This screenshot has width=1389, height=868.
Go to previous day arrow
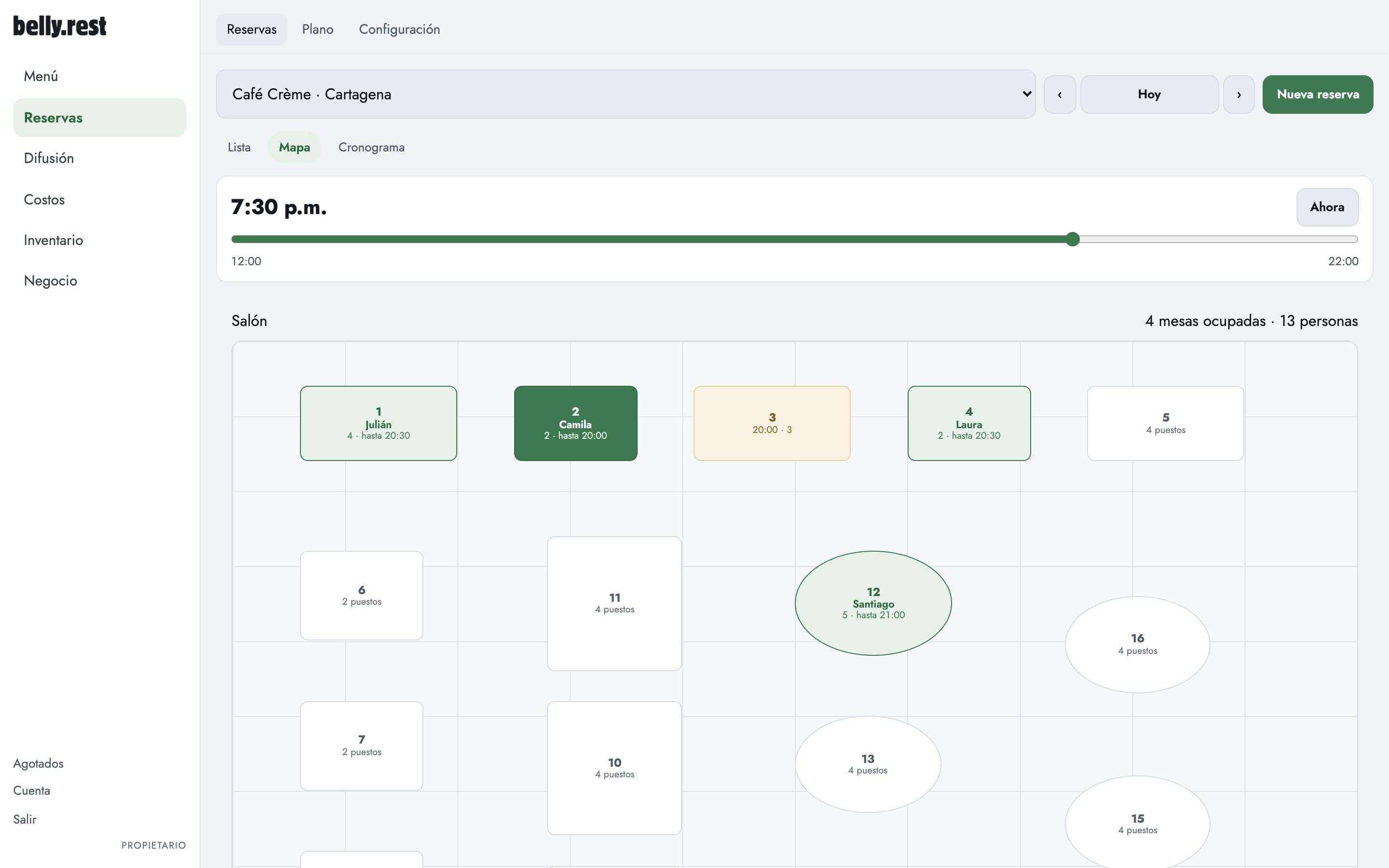tap(1060, 94)
